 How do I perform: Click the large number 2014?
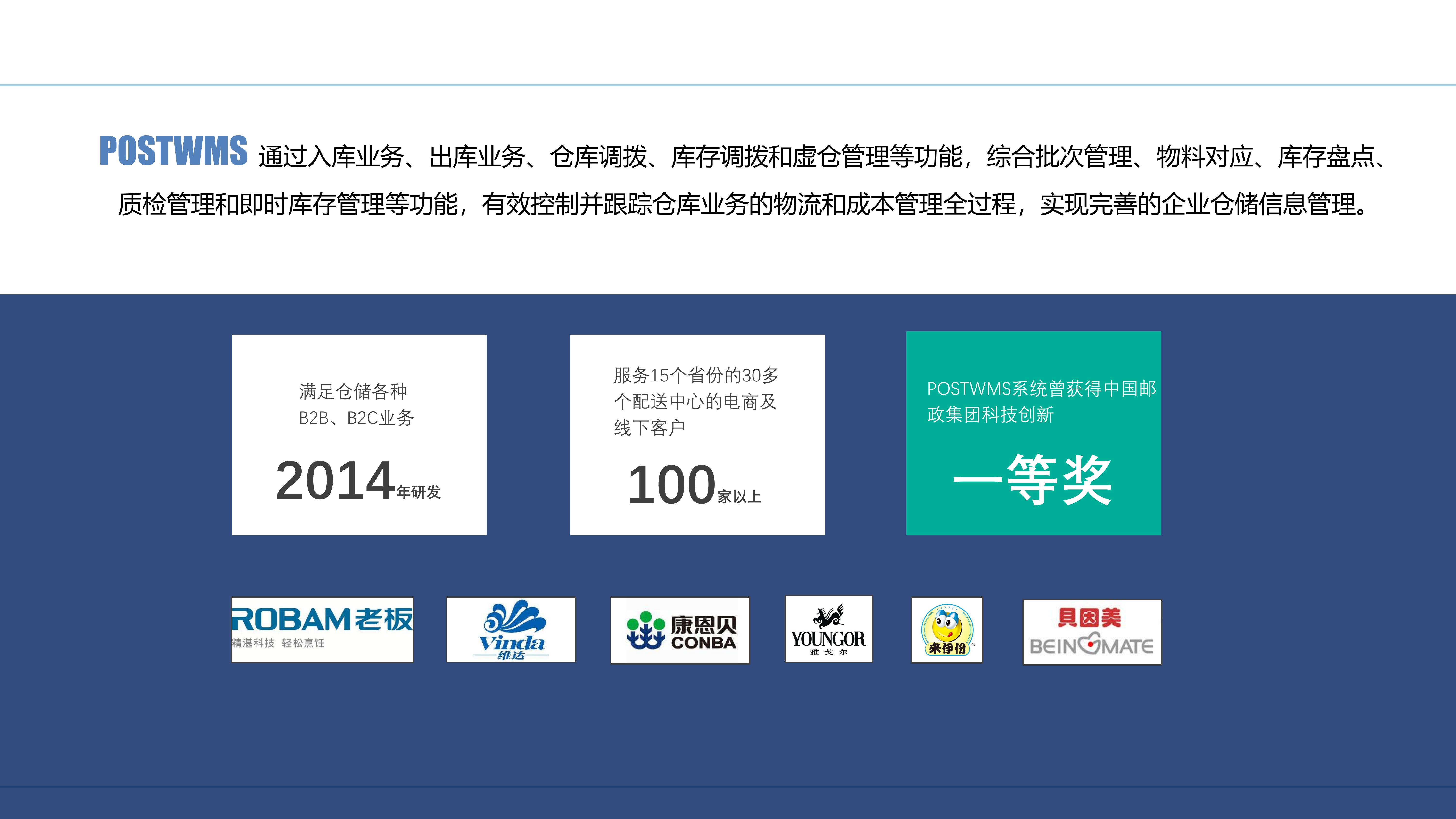[335, 481]
